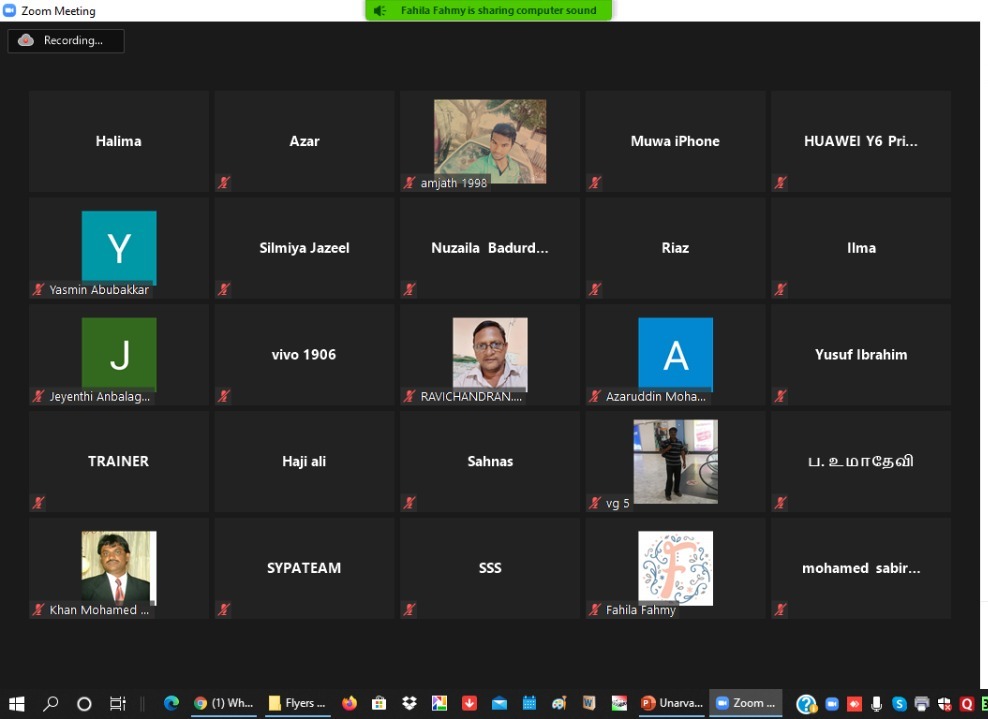Click Azaruddin's blue A avatar
This screenshot has width=988, height=719.
point(675,354)
